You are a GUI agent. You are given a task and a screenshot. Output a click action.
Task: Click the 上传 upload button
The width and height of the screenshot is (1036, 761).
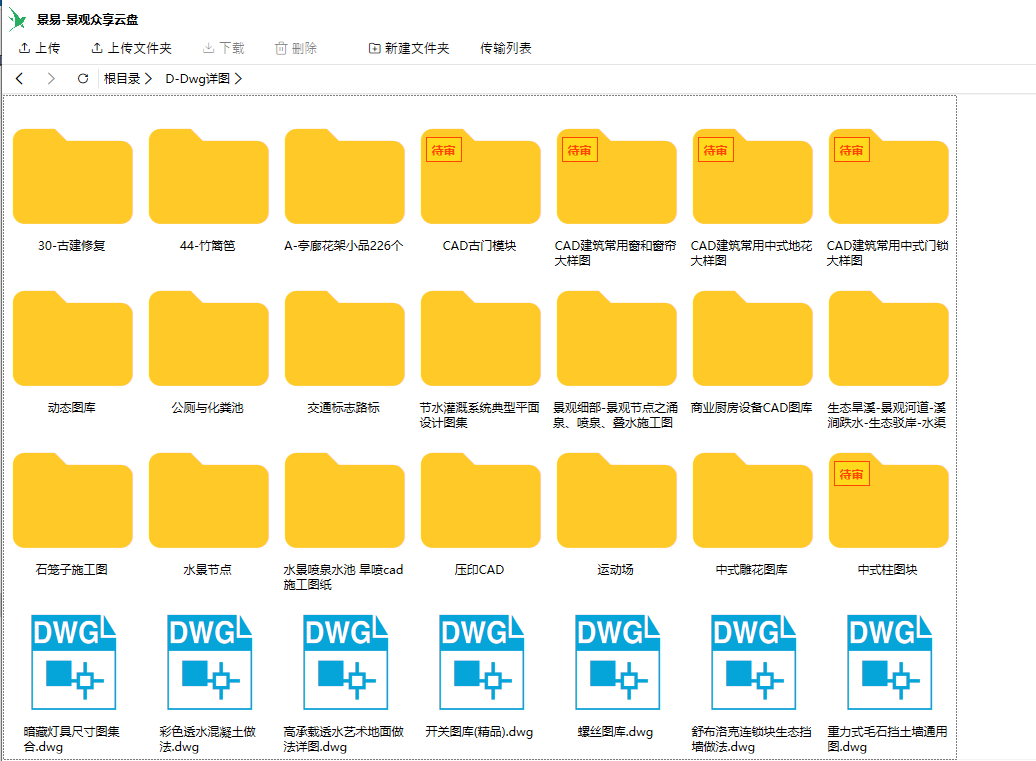click(39, 48)
